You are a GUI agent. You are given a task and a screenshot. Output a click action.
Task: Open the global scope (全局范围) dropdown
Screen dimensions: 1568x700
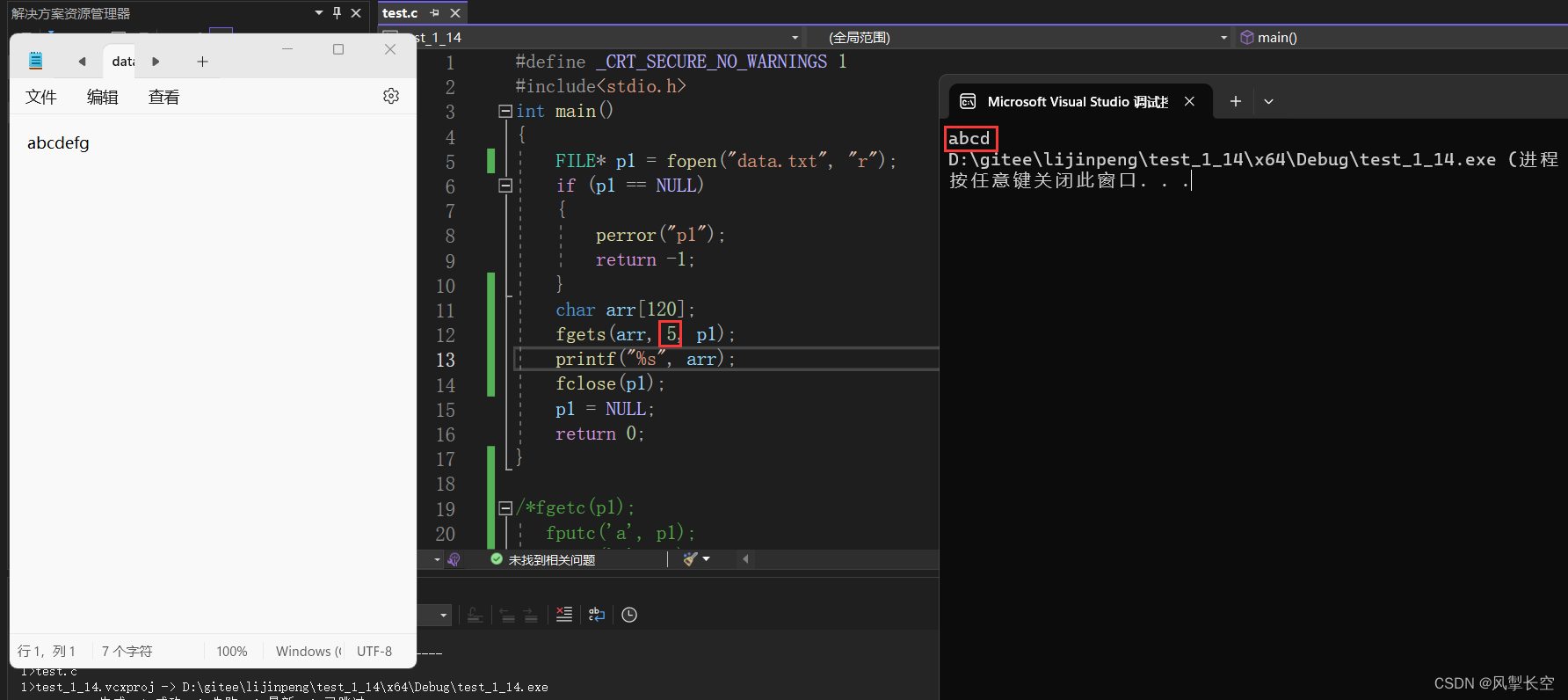pyautogui.click(x=1223, y=37)
